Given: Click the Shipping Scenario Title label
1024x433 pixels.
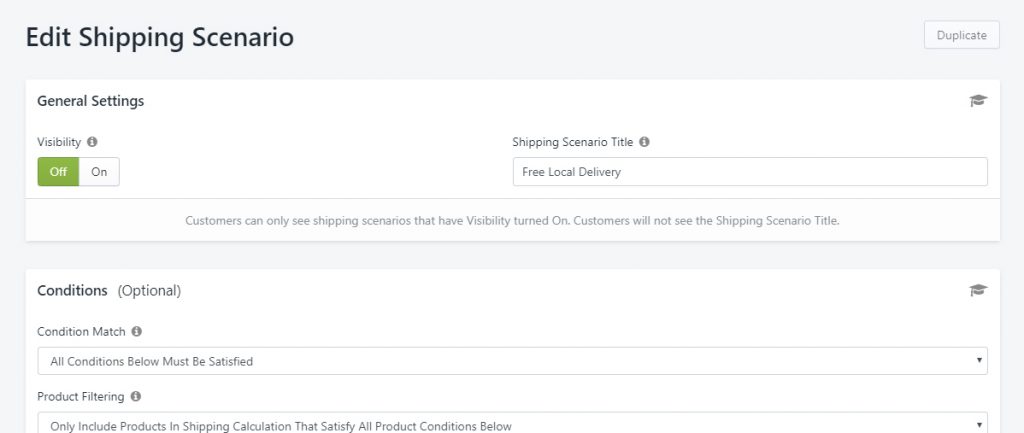Looking at the screenshot, I should coord(573,142).
